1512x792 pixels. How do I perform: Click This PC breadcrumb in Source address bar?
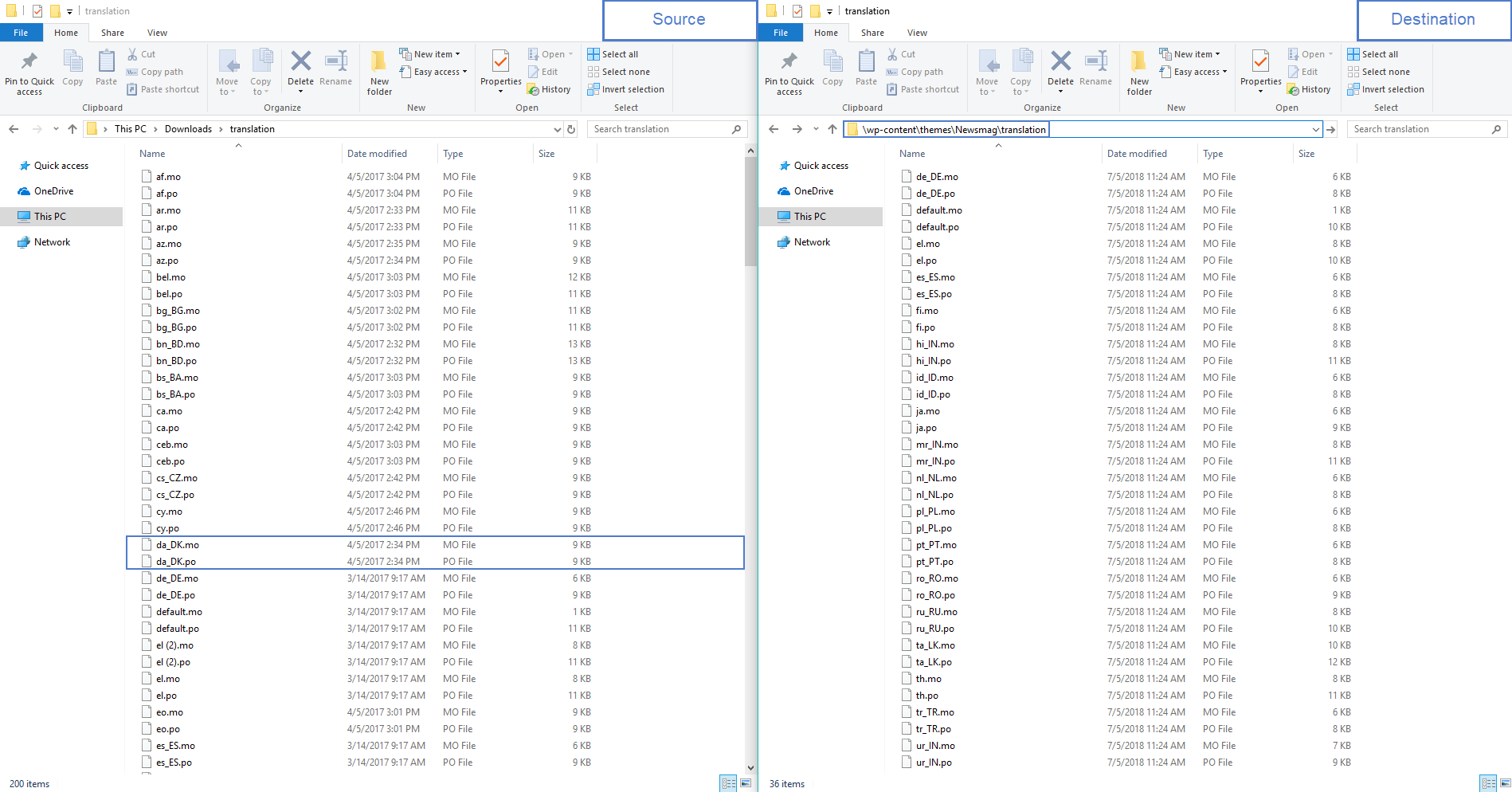pos(130,129)
